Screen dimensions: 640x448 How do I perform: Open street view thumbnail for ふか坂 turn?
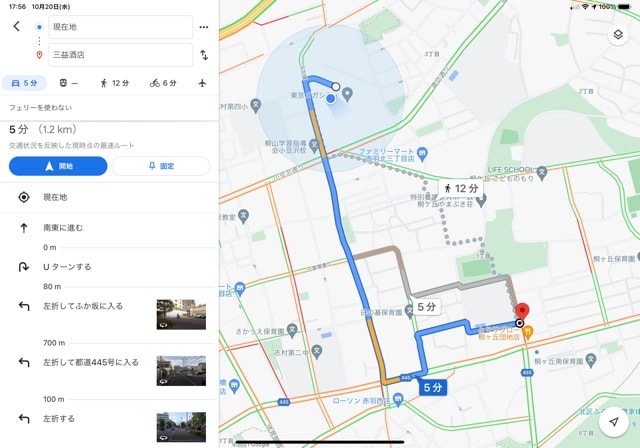[181, 314]
